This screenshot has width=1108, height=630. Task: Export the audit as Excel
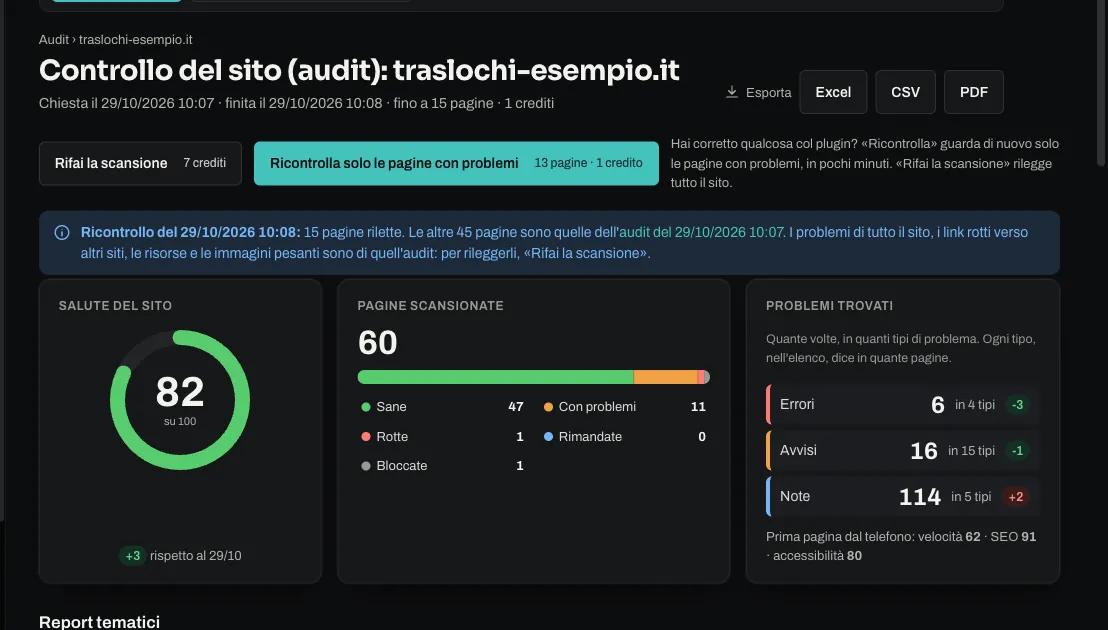pyautogui.click(x=833, y=92)
